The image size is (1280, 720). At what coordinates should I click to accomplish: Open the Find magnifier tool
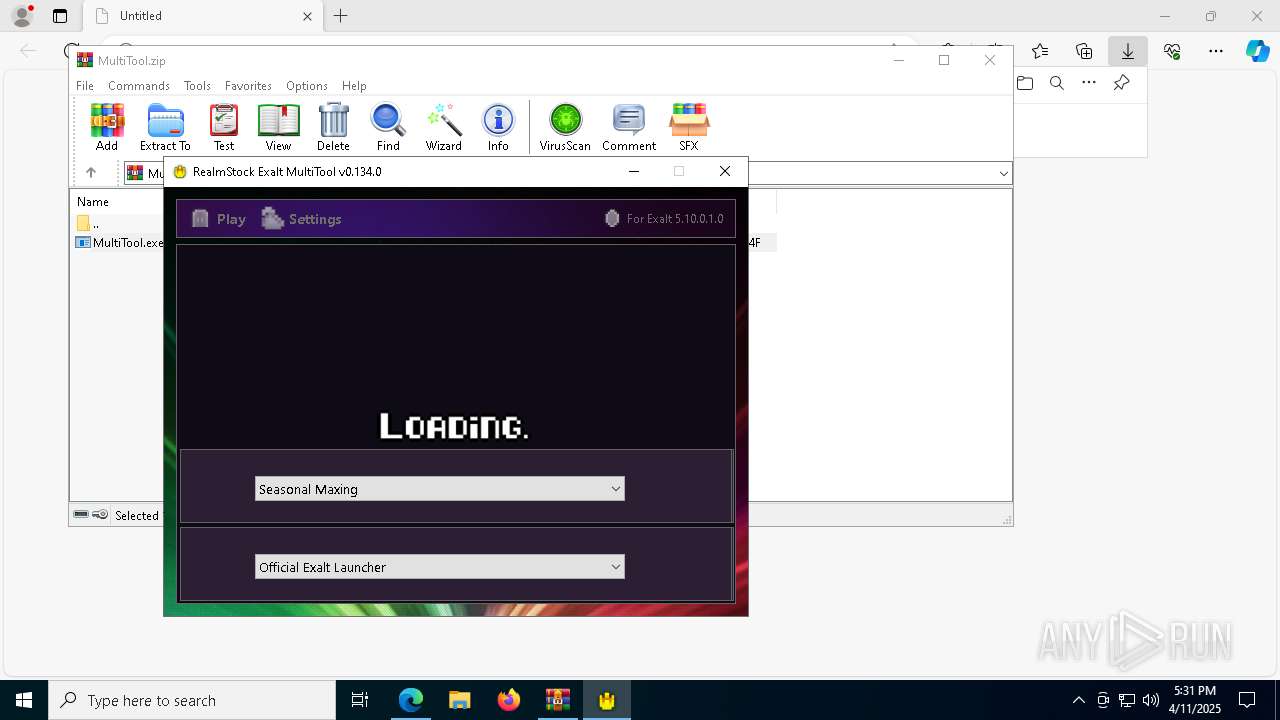(388, 127)
